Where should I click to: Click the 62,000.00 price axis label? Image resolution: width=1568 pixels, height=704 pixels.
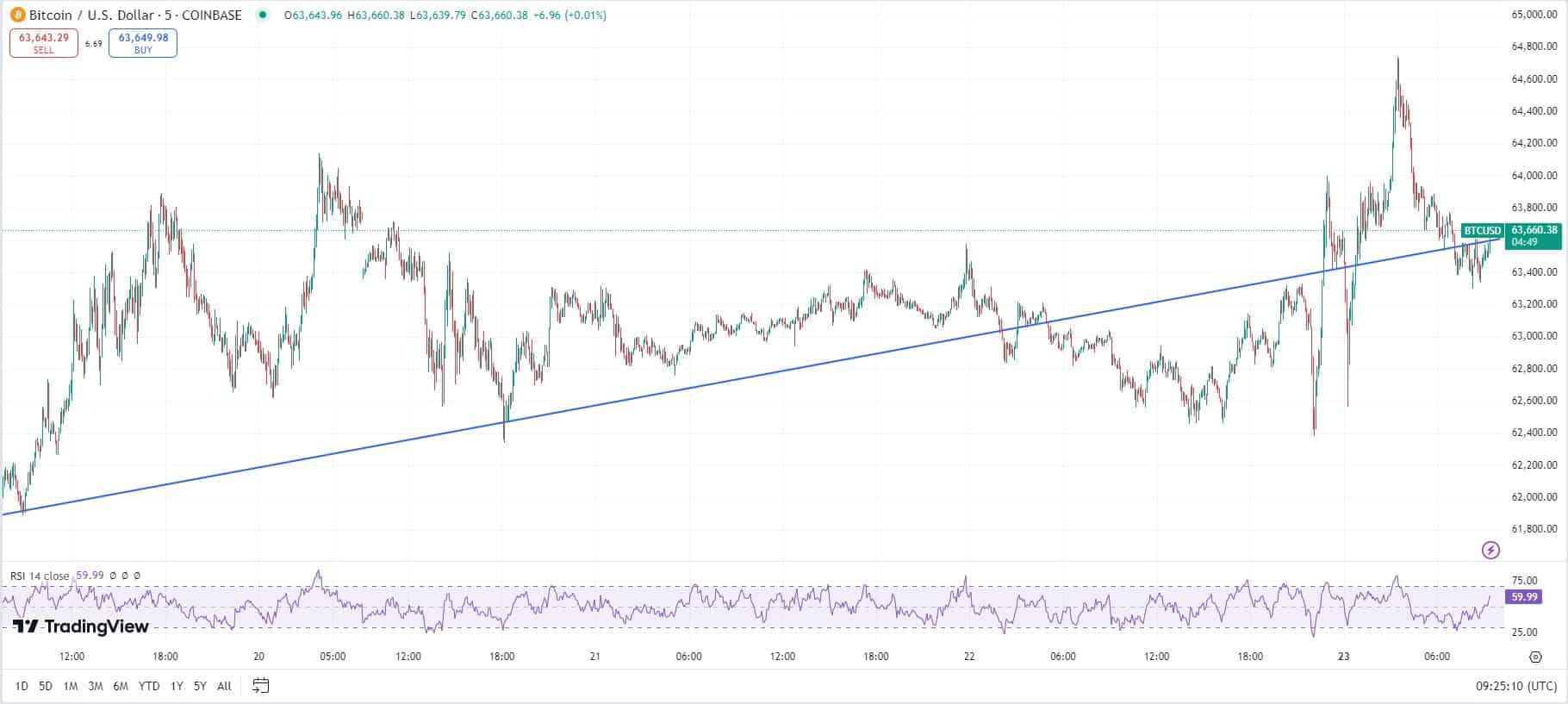pyautogui.click(x=1534, y=497)
